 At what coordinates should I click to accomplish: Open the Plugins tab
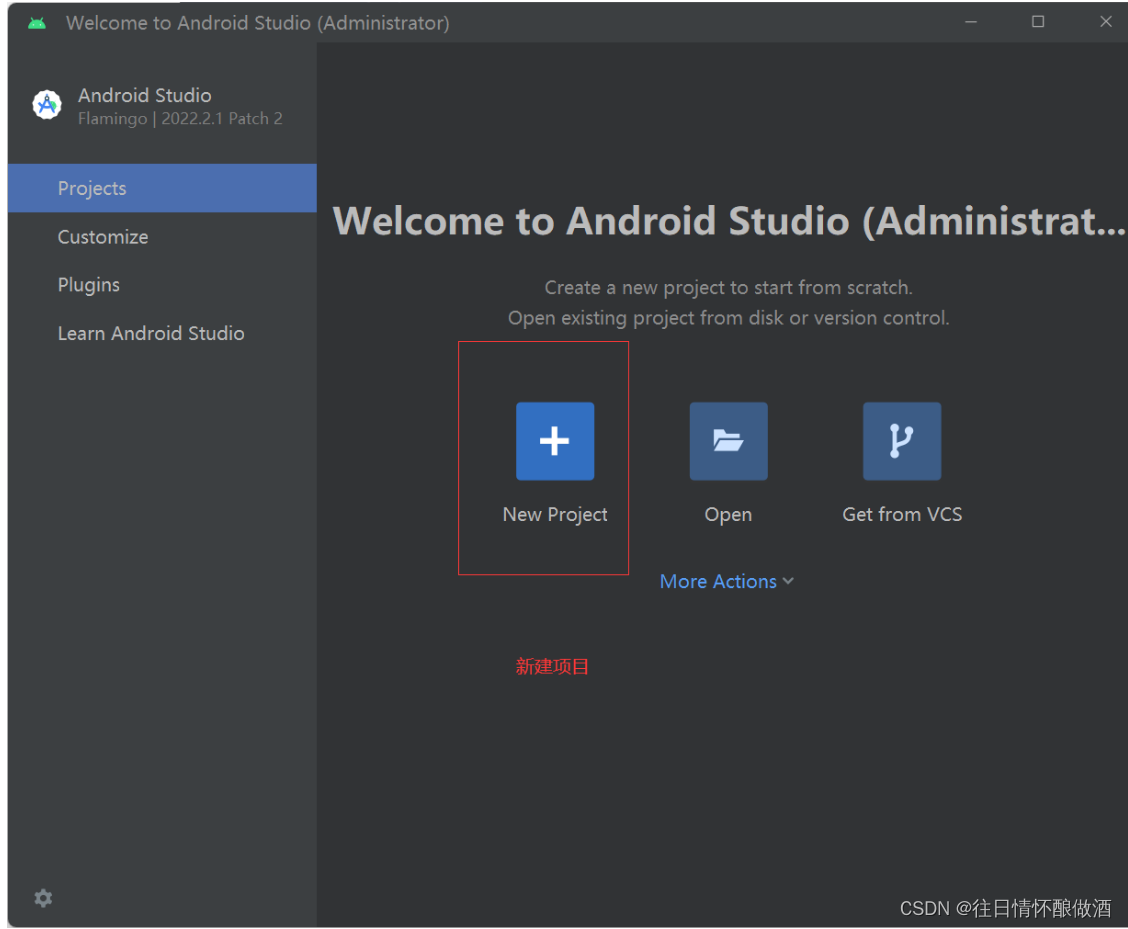click(163, 285)
